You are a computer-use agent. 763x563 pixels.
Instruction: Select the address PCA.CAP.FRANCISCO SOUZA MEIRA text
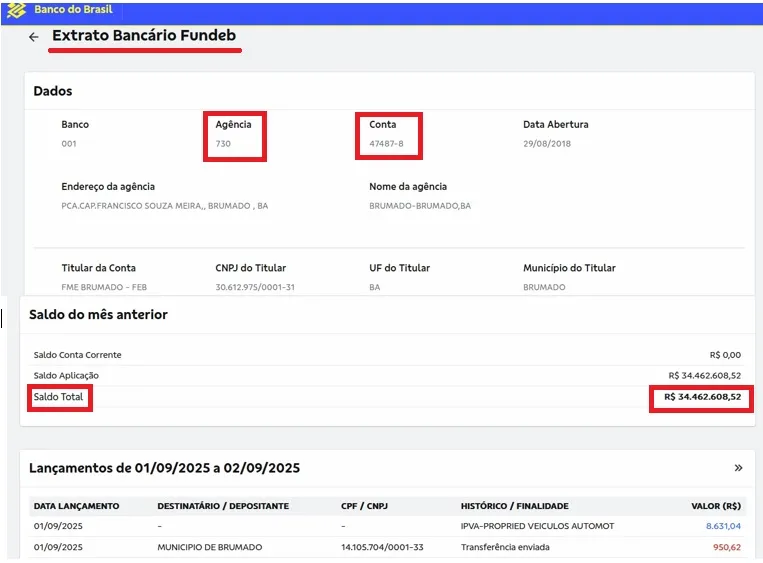click(x=164, y=206)
